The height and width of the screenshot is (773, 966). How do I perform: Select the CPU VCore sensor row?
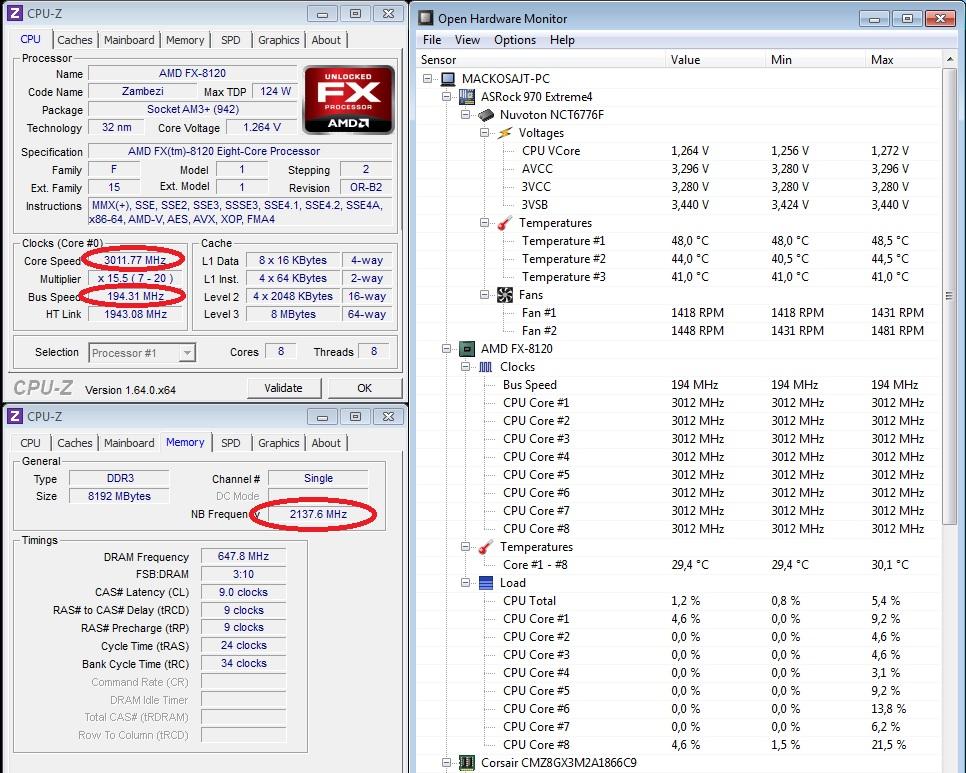679,151
